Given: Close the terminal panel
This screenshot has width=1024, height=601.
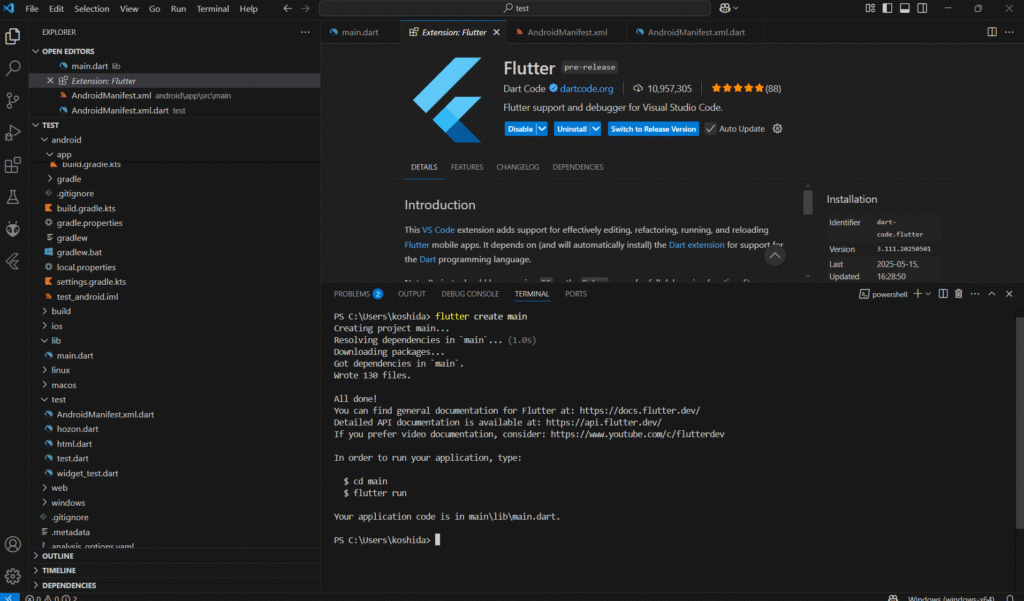Looking at the screenshot, I should 1009,294.
